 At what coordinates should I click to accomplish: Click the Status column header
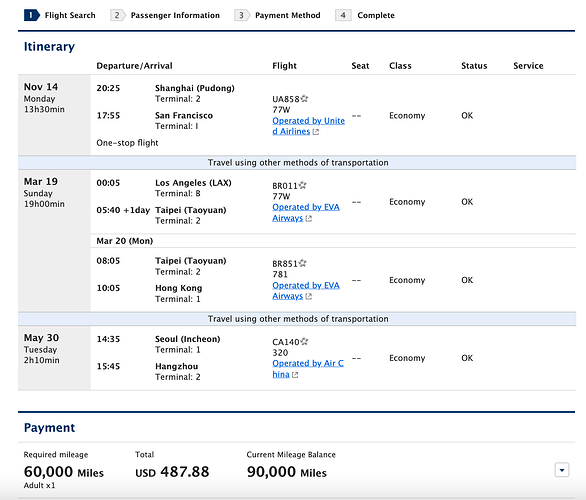(x=474, y=66)
